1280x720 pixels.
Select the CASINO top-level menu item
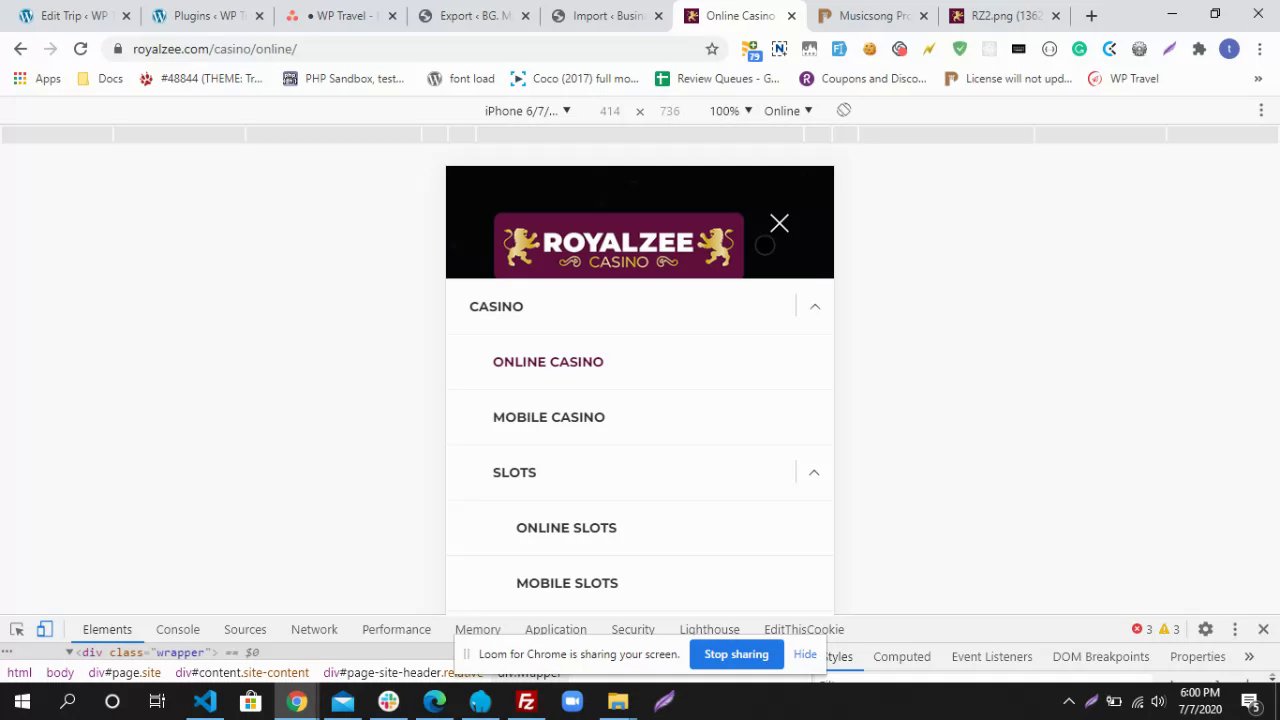(496, 307)
